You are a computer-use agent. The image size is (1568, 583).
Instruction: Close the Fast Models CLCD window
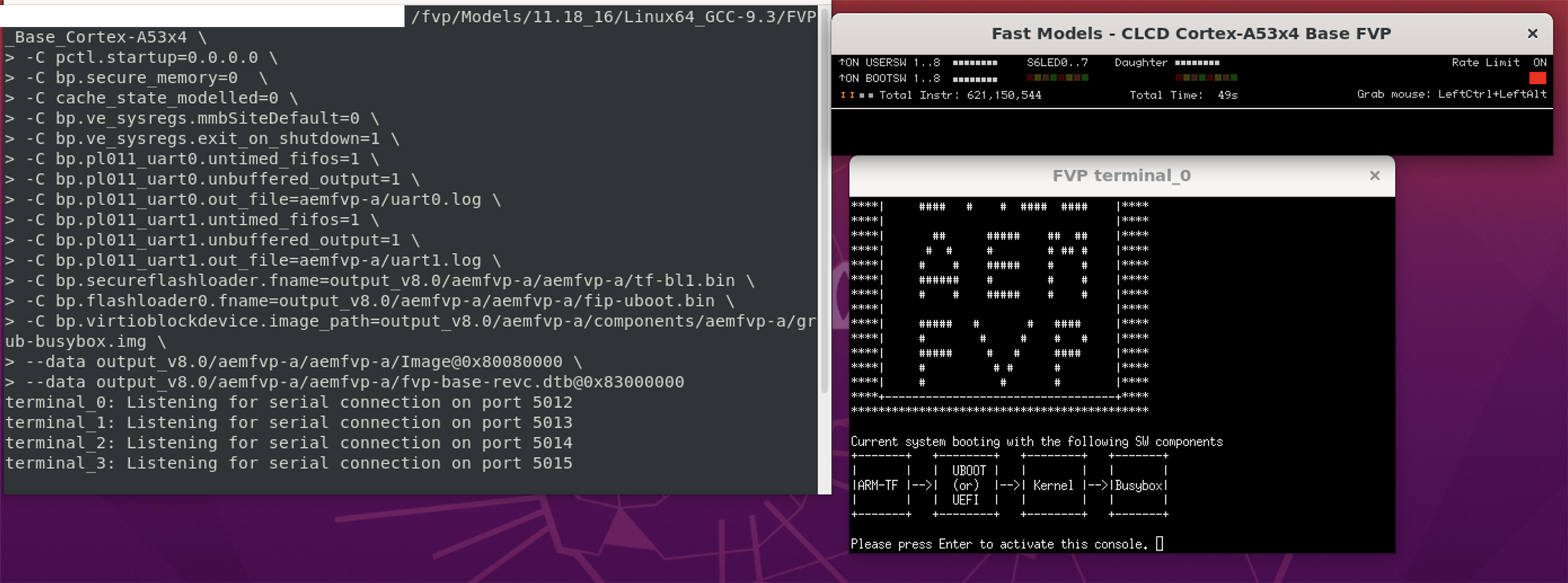(1532, 33)
